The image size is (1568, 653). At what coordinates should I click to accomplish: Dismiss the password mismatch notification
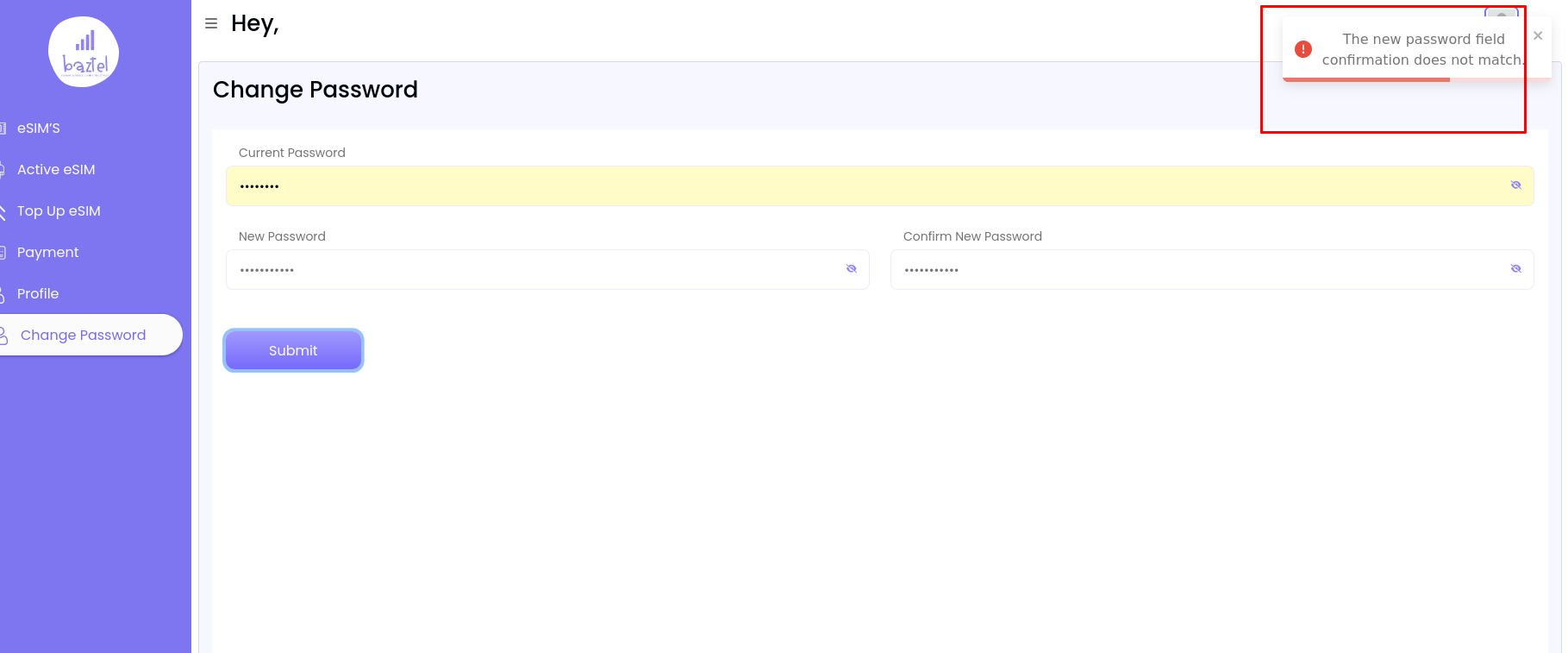1538,35
